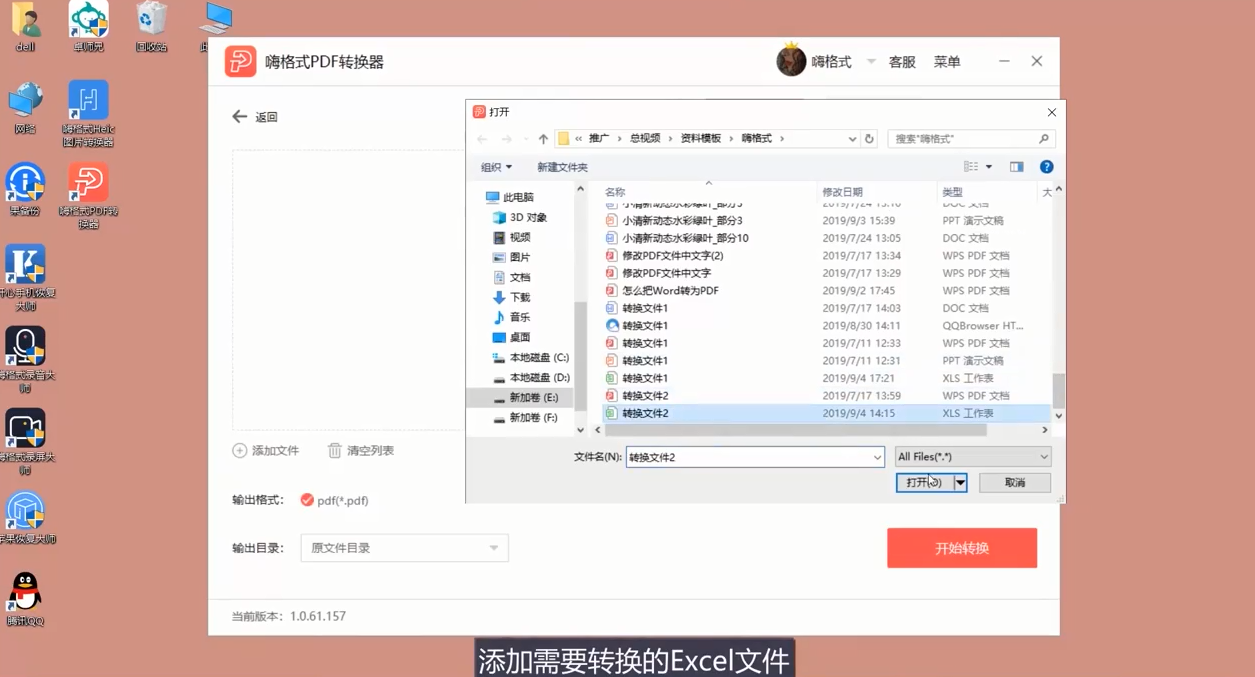1255x677 pixels.
Task: Click the 嗨格式PDF转换器 logo icon
Action: point(240,61)
